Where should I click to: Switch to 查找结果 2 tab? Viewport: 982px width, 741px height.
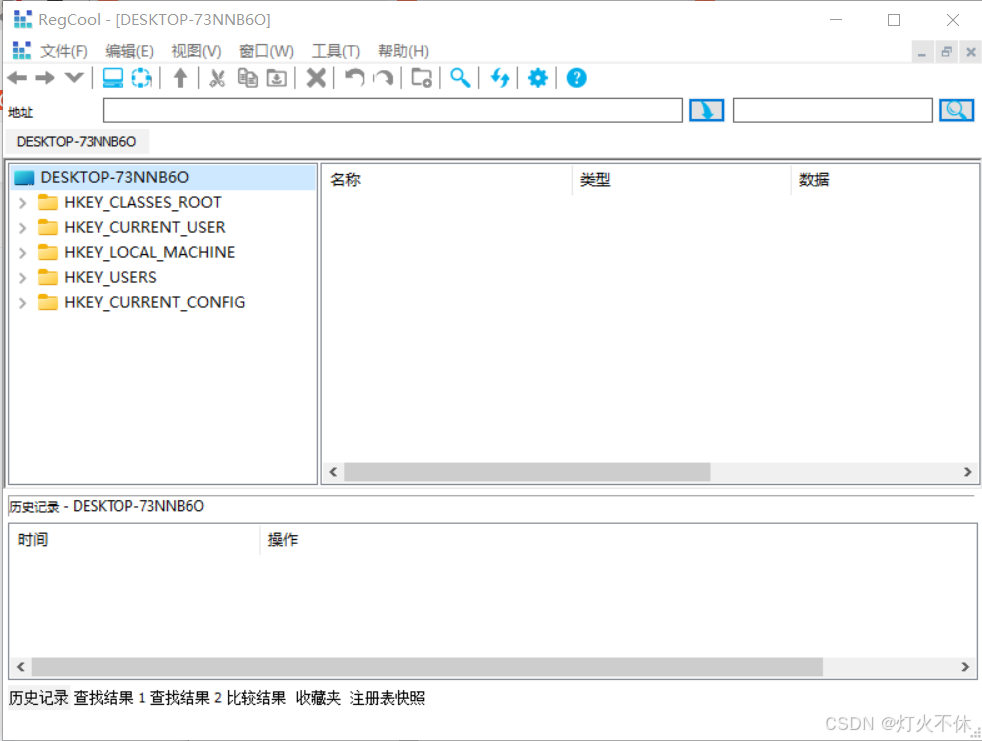click(185, 698)
